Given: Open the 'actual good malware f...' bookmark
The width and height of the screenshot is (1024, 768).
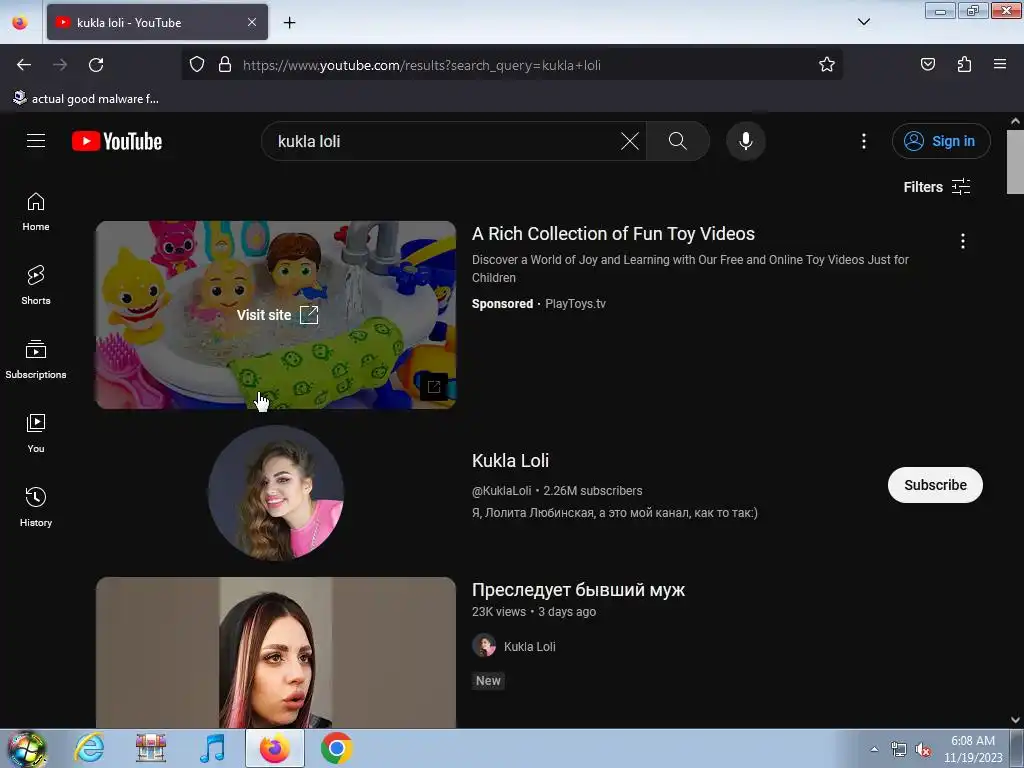Looking at the screenshot, I should click(x=86, y=99).
